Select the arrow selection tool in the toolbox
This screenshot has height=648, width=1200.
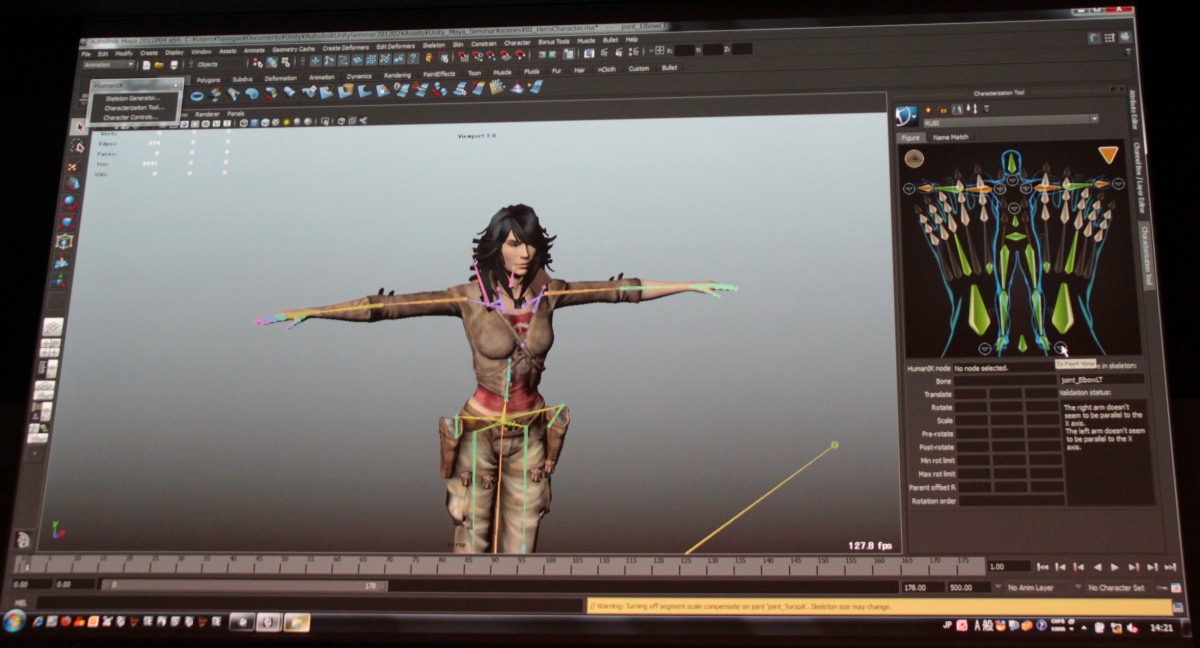click(x=80, y=127)
